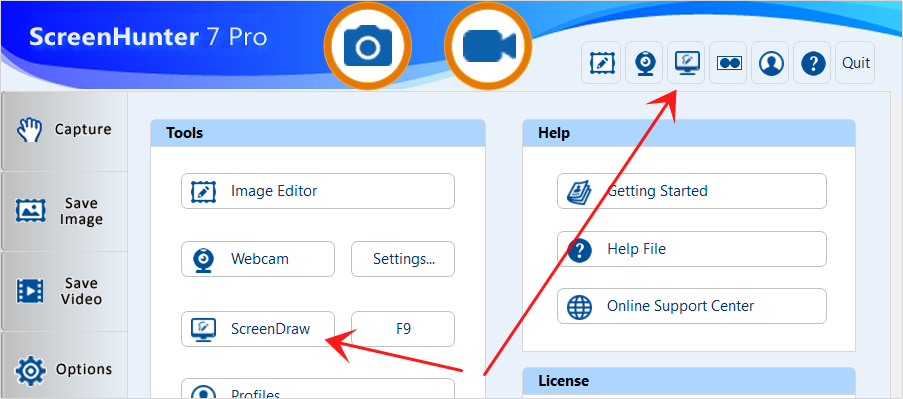
Task: Click the double-circle icon in top toolbar
Action: (x=728, y=63)
